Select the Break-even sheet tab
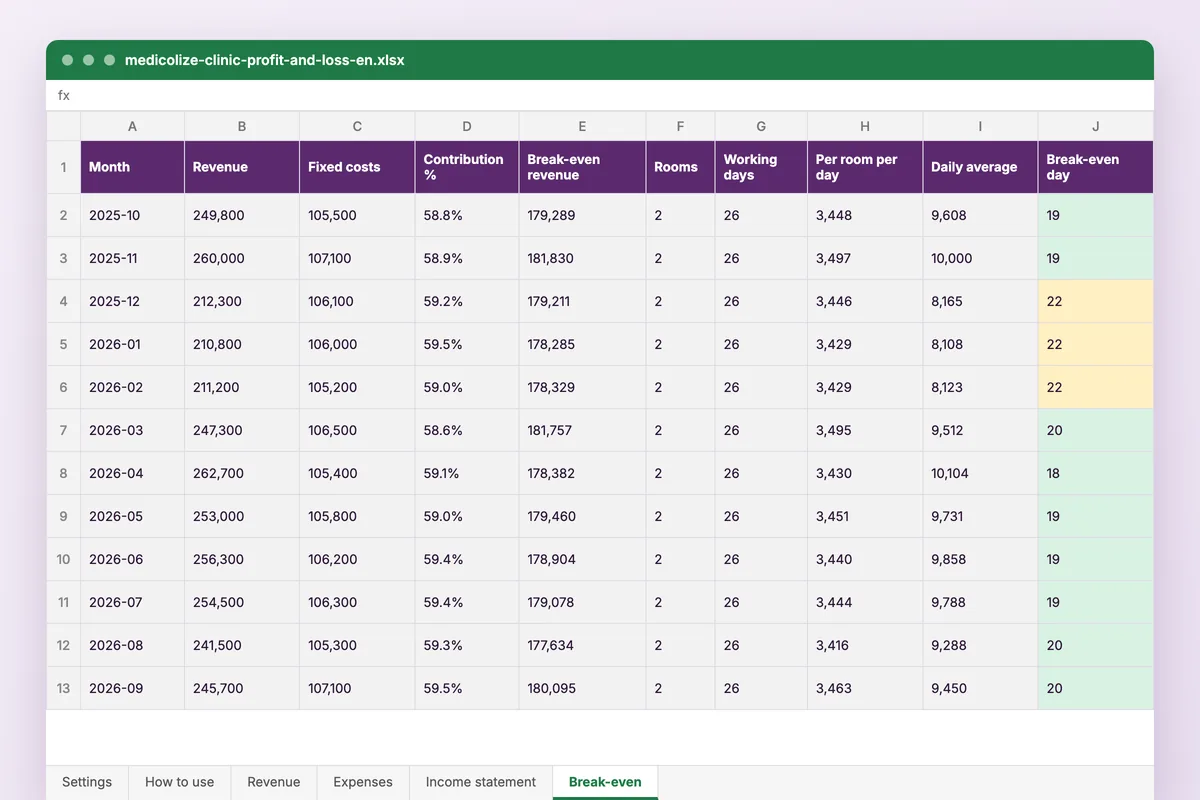Viewport: 1200px width, 800px height. (605, 782)
